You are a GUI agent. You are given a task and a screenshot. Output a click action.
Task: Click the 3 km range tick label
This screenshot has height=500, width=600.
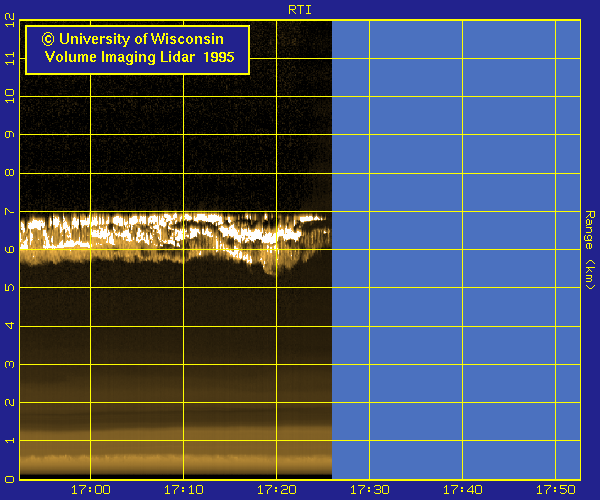click(10, 364)
